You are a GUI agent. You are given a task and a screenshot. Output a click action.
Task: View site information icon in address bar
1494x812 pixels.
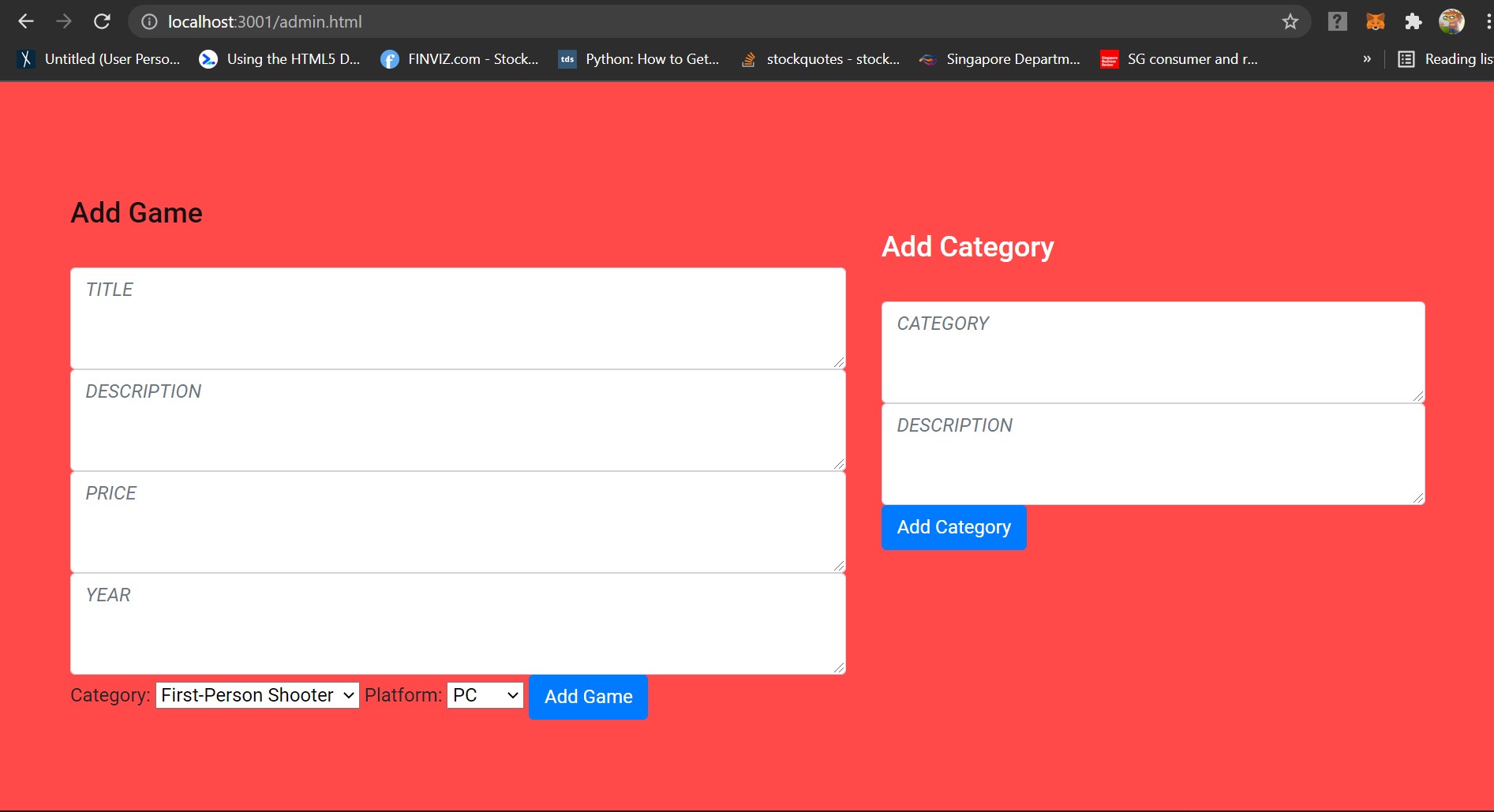[149, 22]
